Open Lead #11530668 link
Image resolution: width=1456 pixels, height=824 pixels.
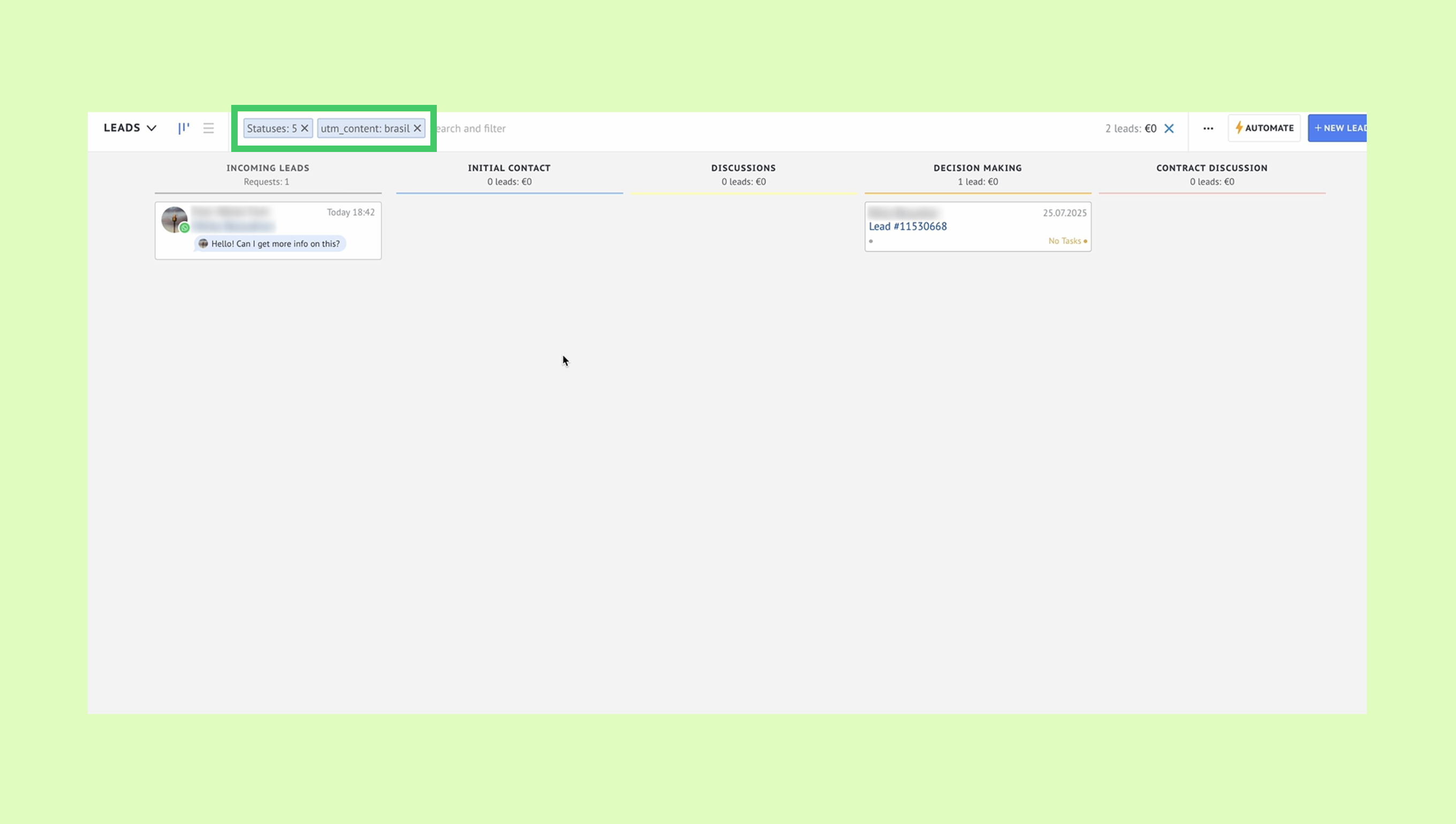(907, 226)
